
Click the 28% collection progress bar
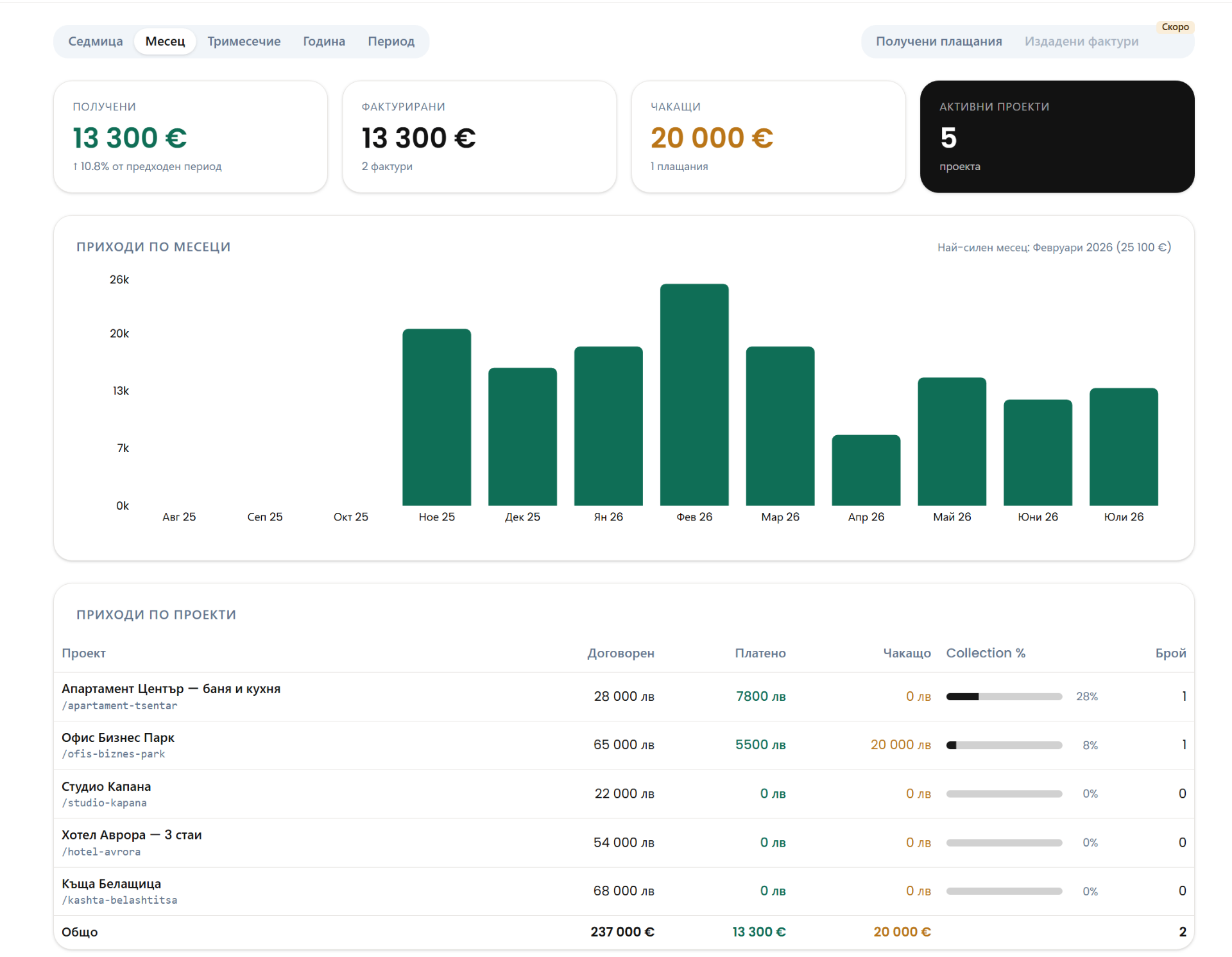(x=1004, y=696)
